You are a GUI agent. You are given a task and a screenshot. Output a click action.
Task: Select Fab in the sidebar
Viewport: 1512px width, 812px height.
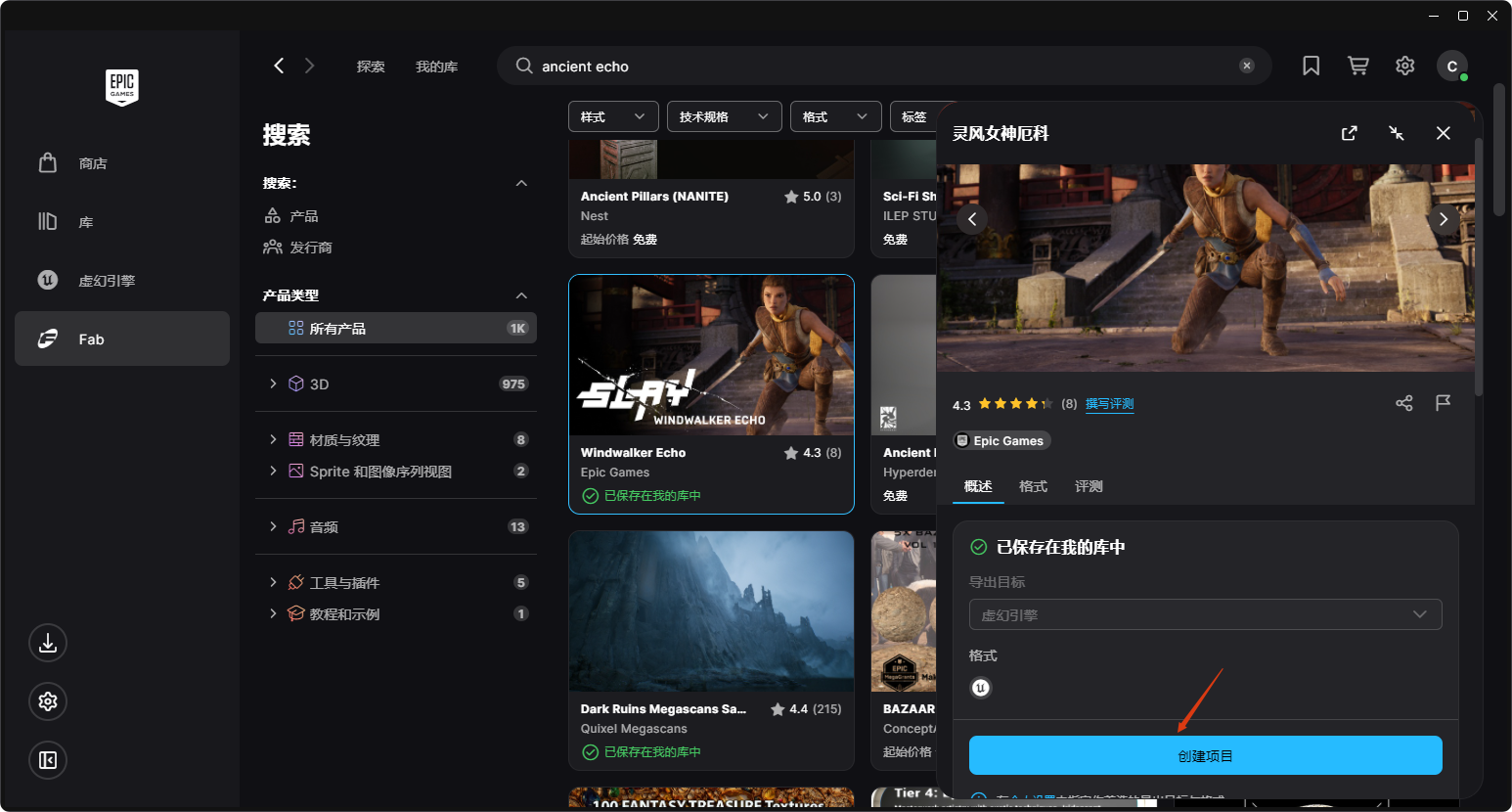122,339
